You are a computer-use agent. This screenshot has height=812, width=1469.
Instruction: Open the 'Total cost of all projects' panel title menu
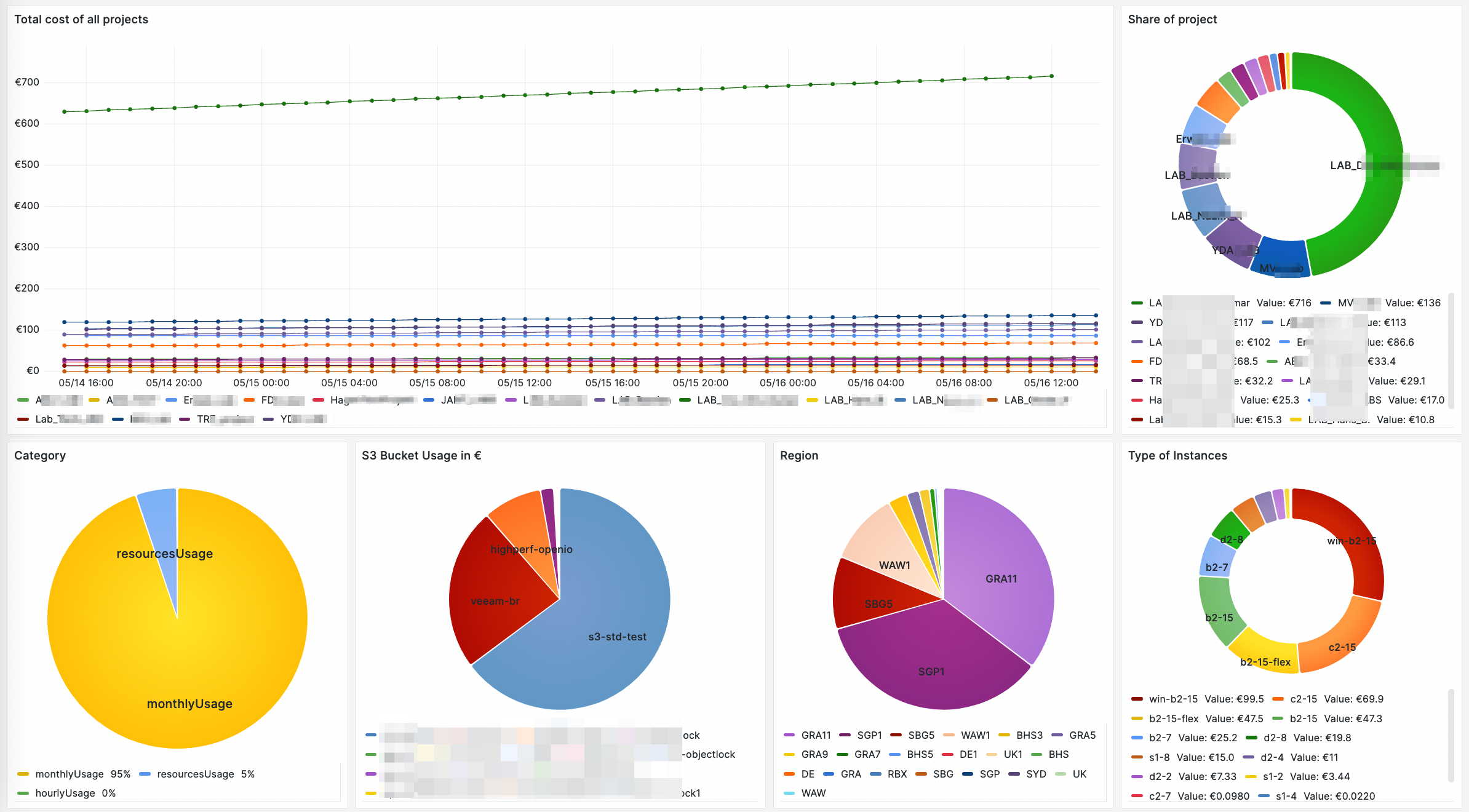(x=81, y=19)
